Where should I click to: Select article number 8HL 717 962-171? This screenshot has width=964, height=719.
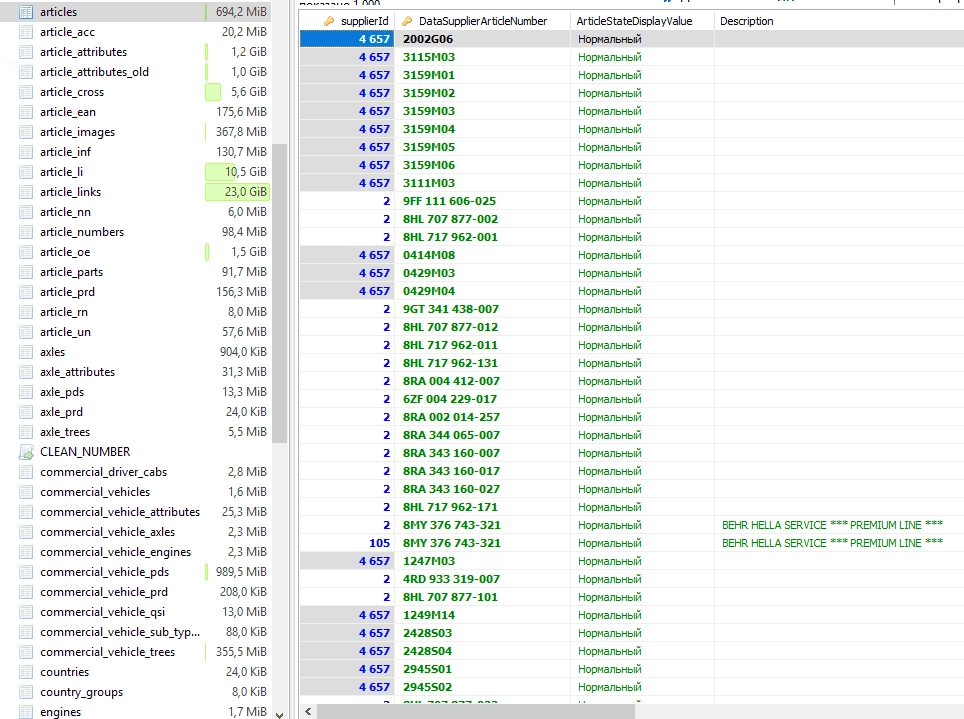pyautogui.click(x=450, y=507)
